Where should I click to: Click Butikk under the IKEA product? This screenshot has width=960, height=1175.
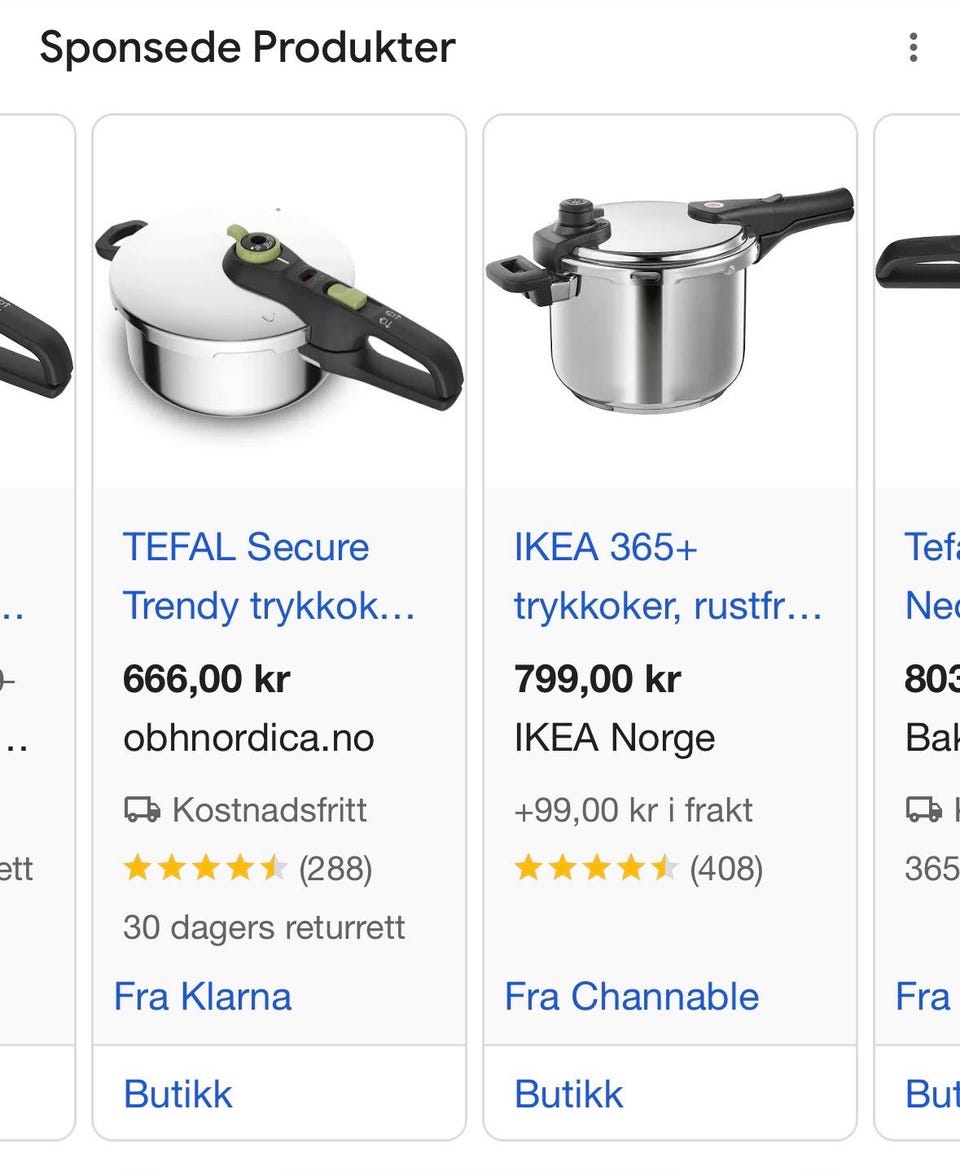coord(569,1094)
